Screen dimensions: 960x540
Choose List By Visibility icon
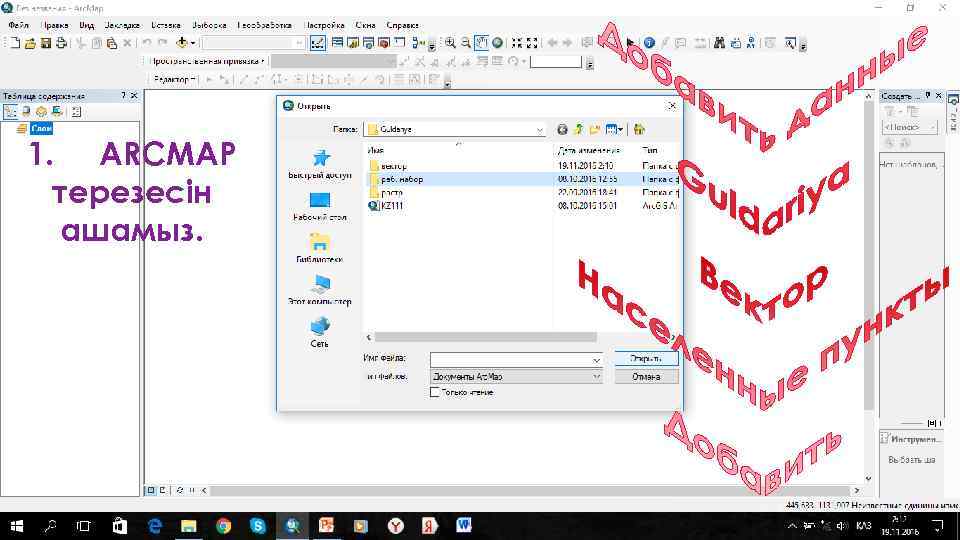[41, 111]
